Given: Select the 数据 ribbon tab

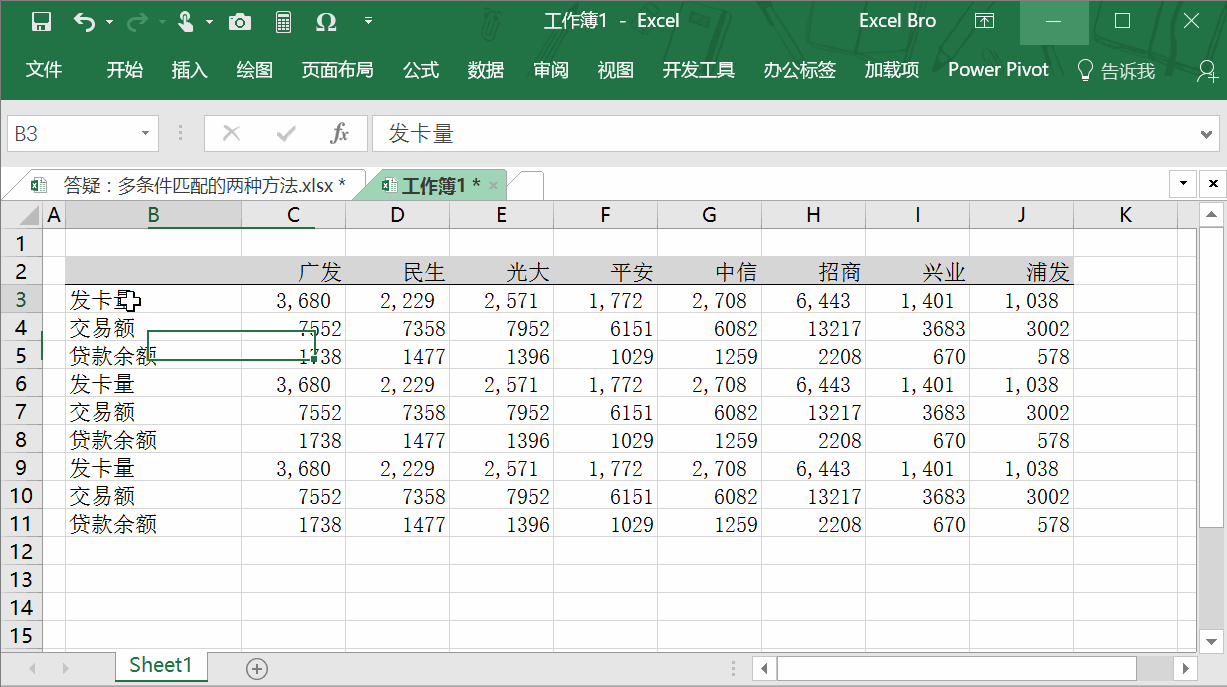Looking at the screenshot, I should [486, 70].
